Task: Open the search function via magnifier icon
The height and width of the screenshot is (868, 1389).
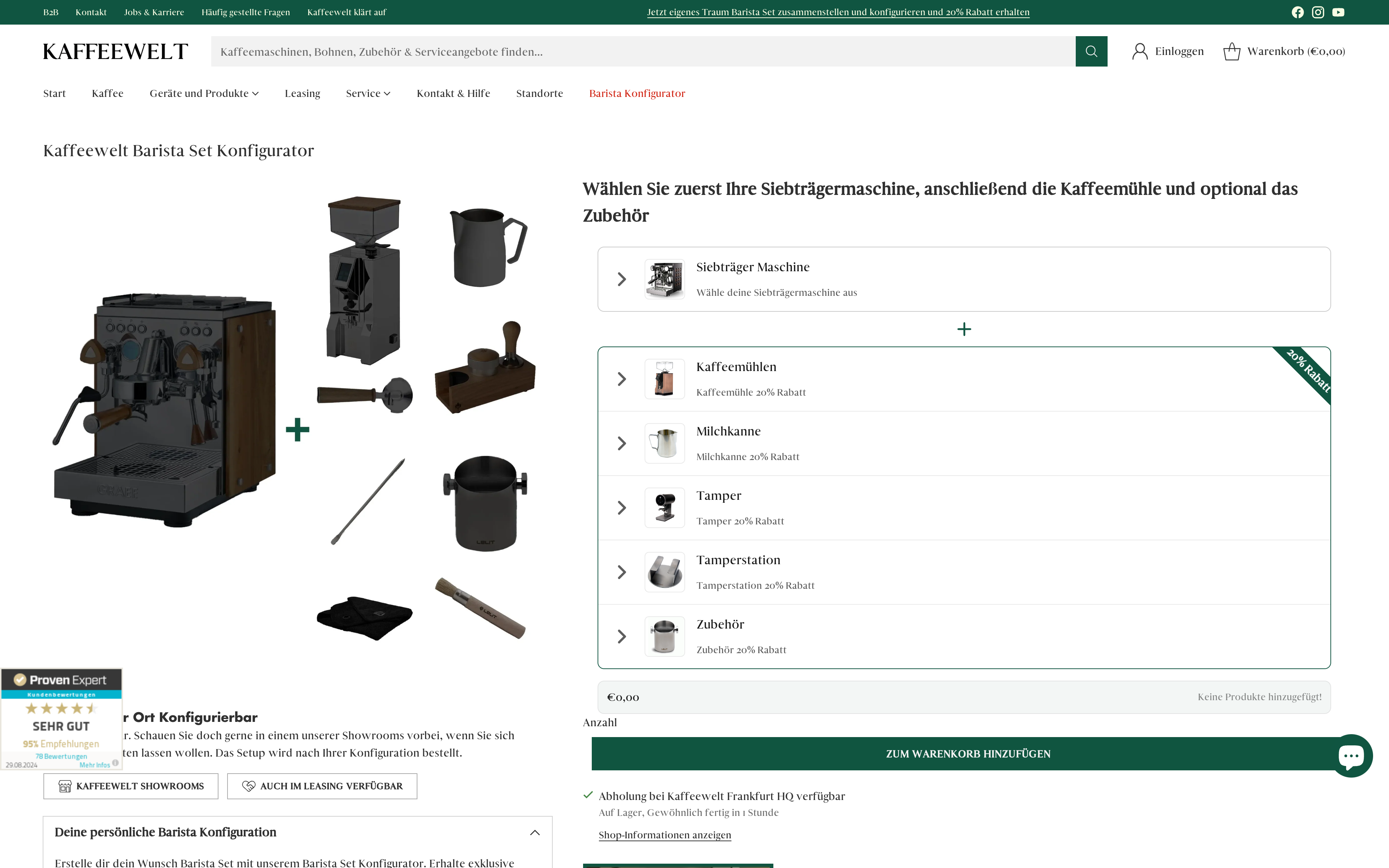Action: [x=1091, y=51]
